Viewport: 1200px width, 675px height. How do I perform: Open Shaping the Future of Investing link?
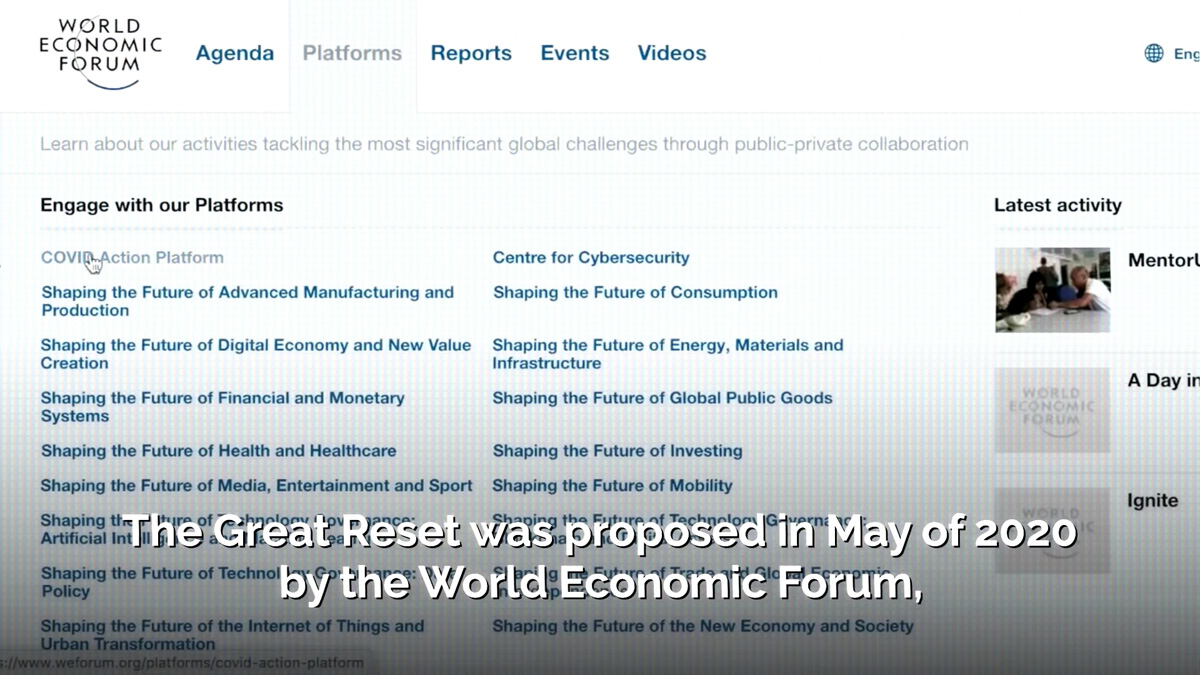click(x=617, y=451)
